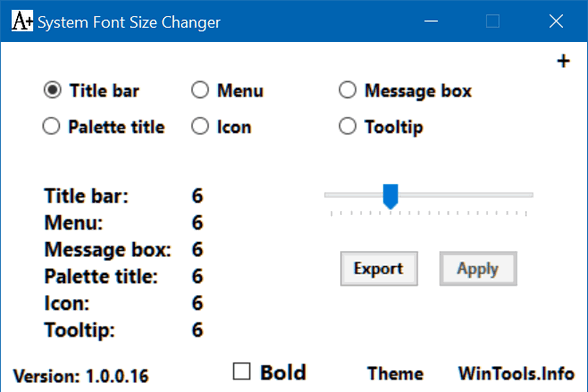Screen dimensions: 588x392
Task: Click the A+ app icon in title bar
Action: point(22,21)
